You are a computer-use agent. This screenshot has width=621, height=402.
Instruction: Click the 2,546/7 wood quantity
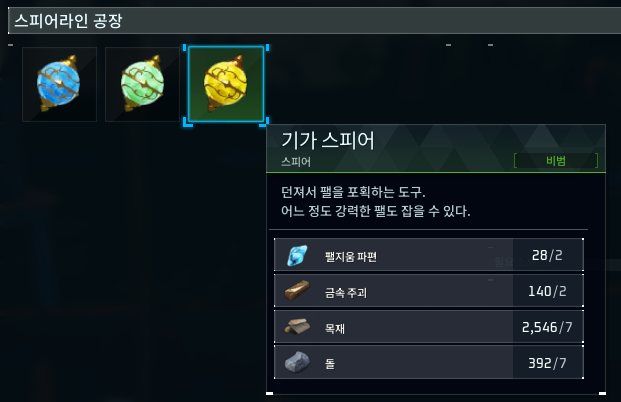(x=547, y=328)
